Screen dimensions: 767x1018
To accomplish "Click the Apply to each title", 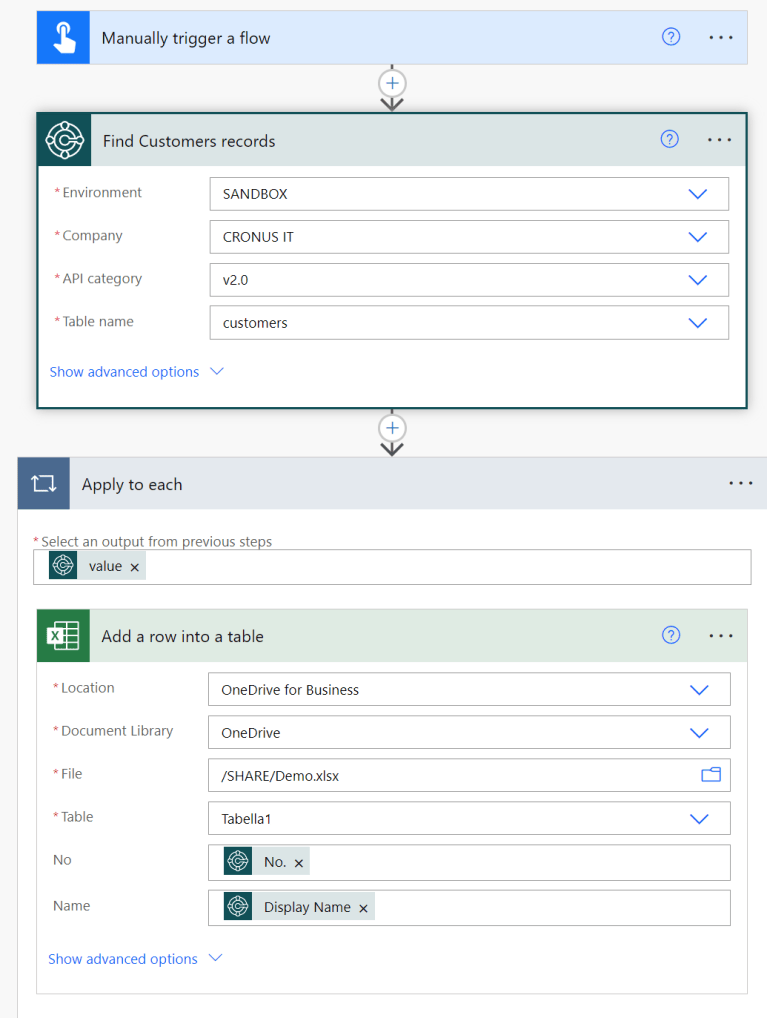I will click(x=132, y=484).
